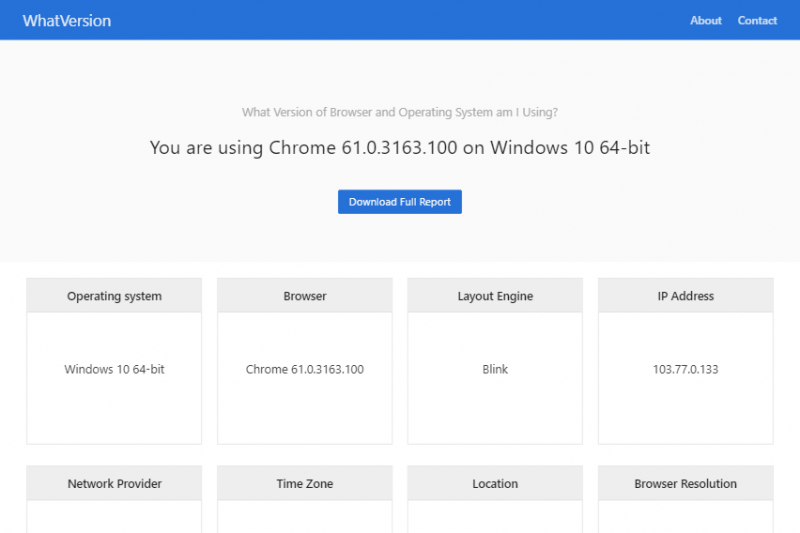Open the Contact page
800x533 pixels.
tap(757, 20)
